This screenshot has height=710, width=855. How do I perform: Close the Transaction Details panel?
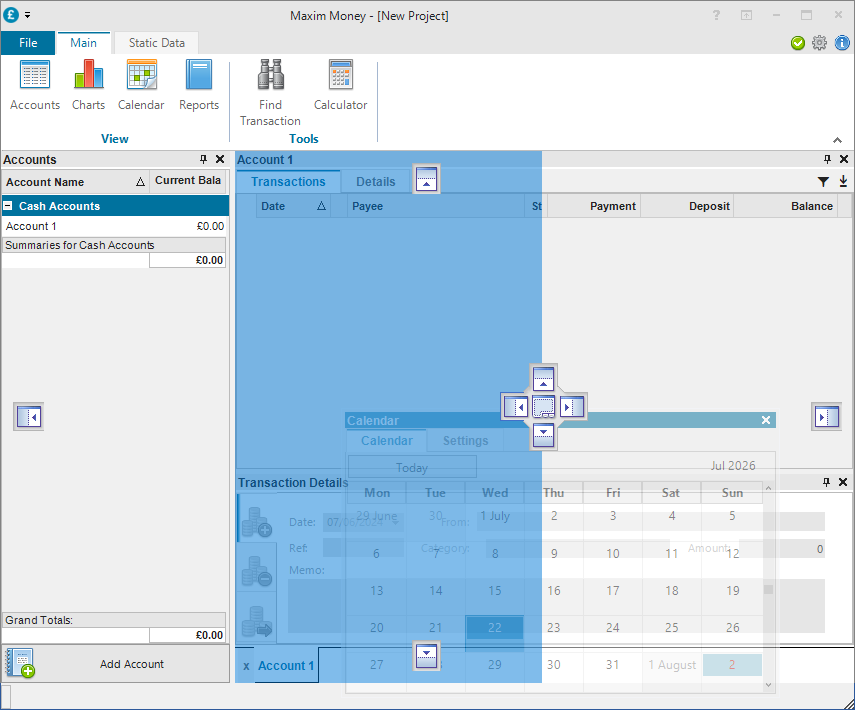[843, 482]
